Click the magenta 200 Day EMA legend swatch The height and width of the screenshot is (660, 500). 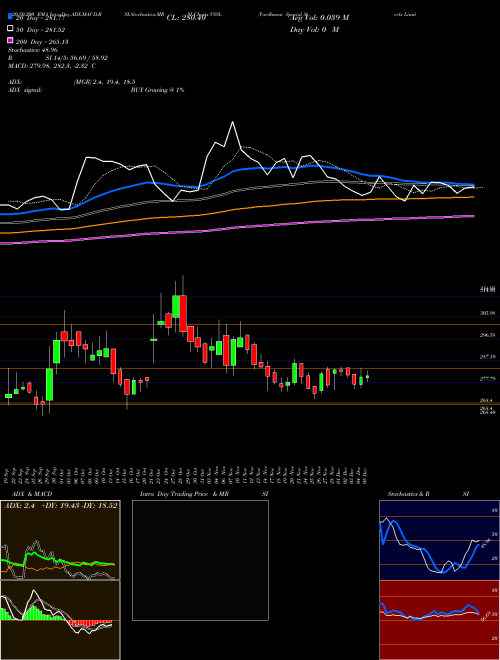10,40
